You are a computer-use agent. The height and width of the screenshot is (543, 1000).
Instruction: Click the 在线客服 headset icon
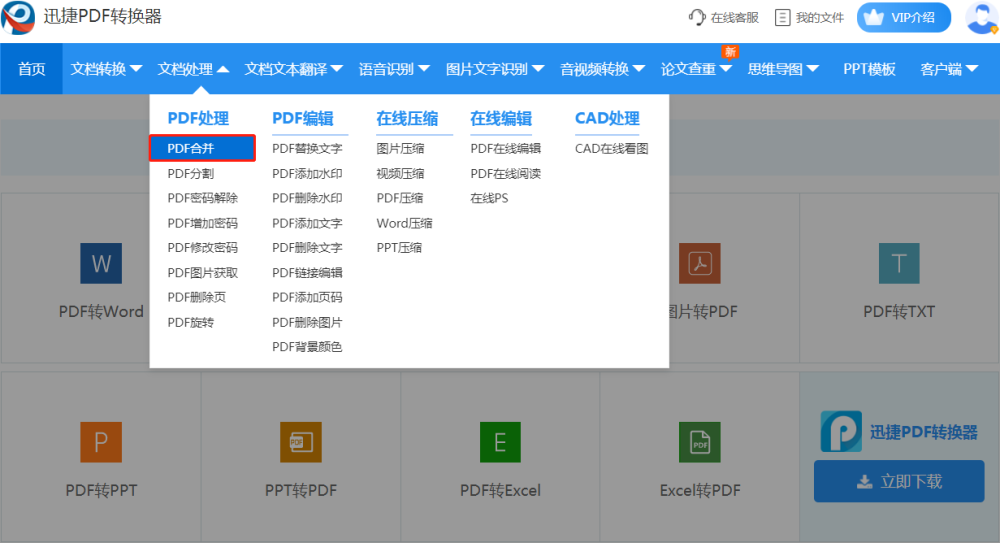697,17
